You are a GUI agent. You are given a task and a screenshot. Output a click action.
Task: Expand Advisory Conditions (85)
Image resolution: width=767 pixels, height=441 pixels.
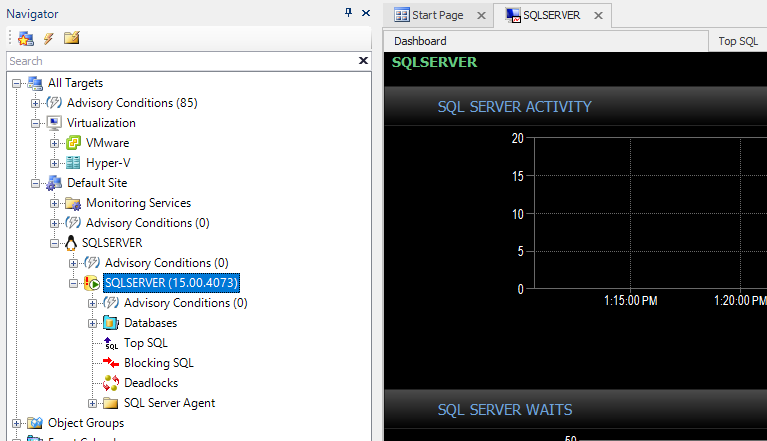pyautogui.click(x=35, y=103)
